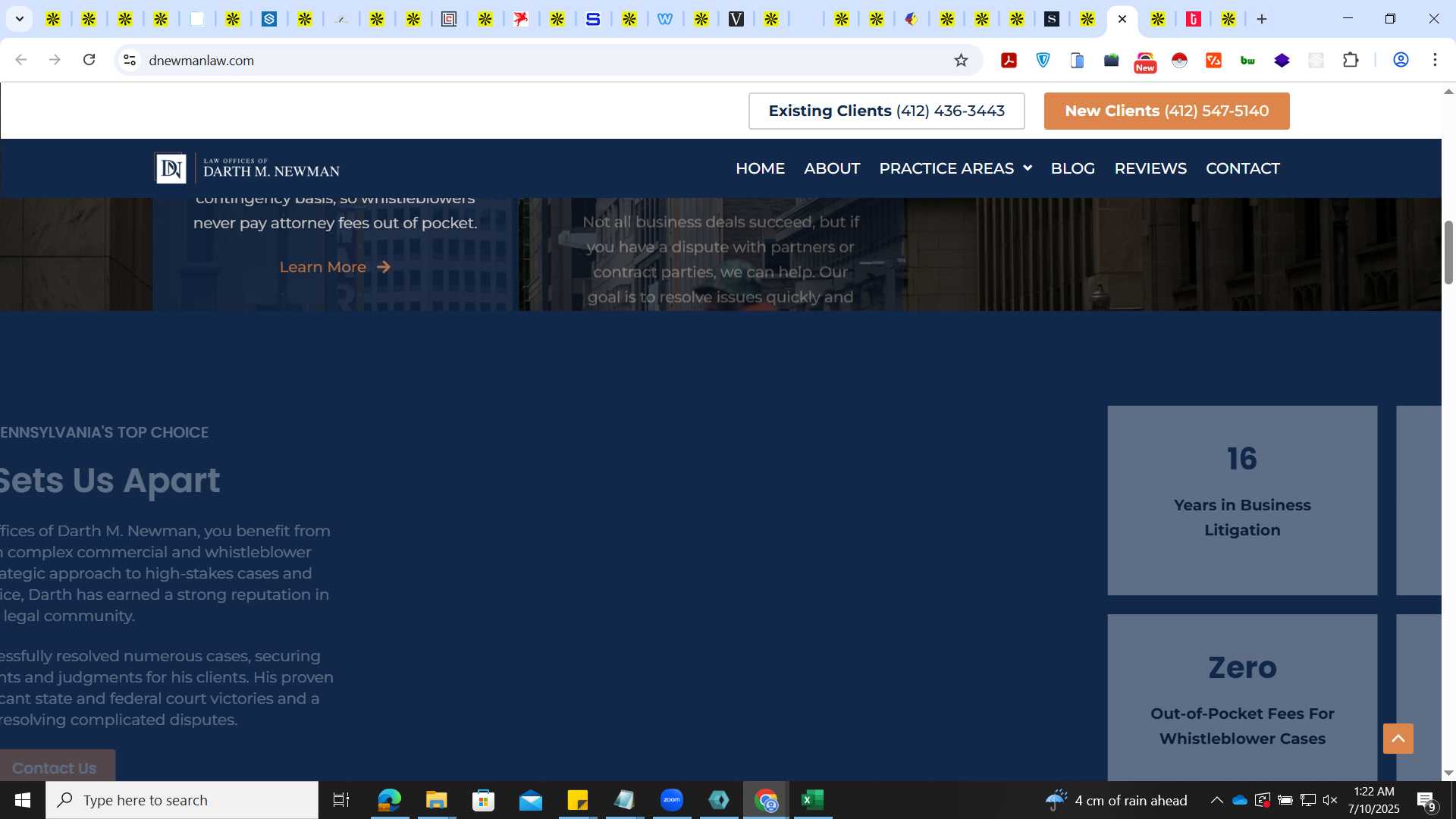Close the current active tab
Screen dimensions: 1456x819
coord(1122,19)
